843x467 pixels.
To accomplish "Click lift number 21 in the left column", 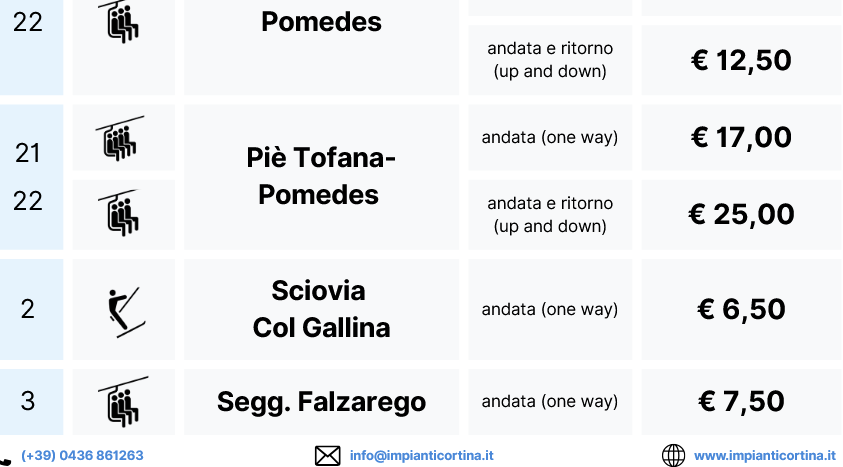I will point(28,153).
